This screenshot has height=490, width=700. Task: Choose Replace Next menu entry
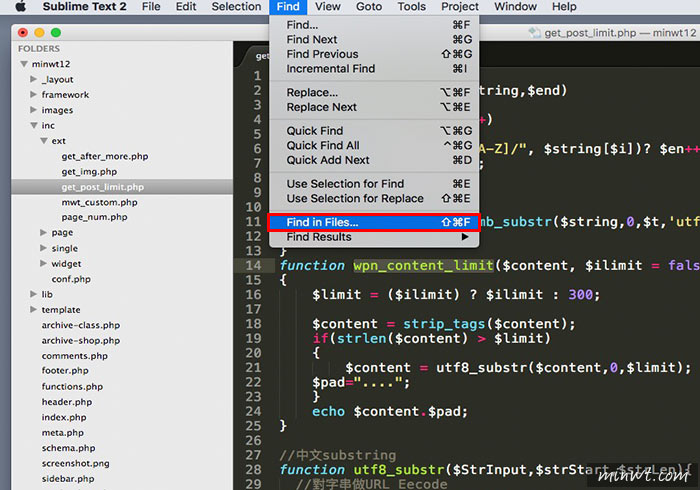click(x=374, y=107)
